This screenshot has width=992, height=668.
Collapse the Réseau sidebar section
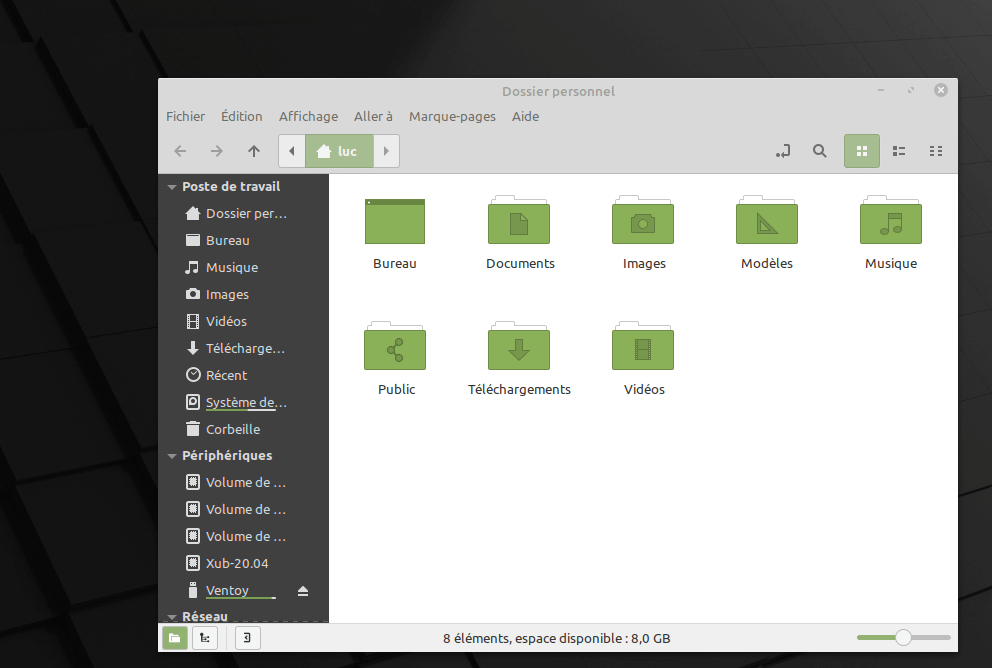pos(172,617)
